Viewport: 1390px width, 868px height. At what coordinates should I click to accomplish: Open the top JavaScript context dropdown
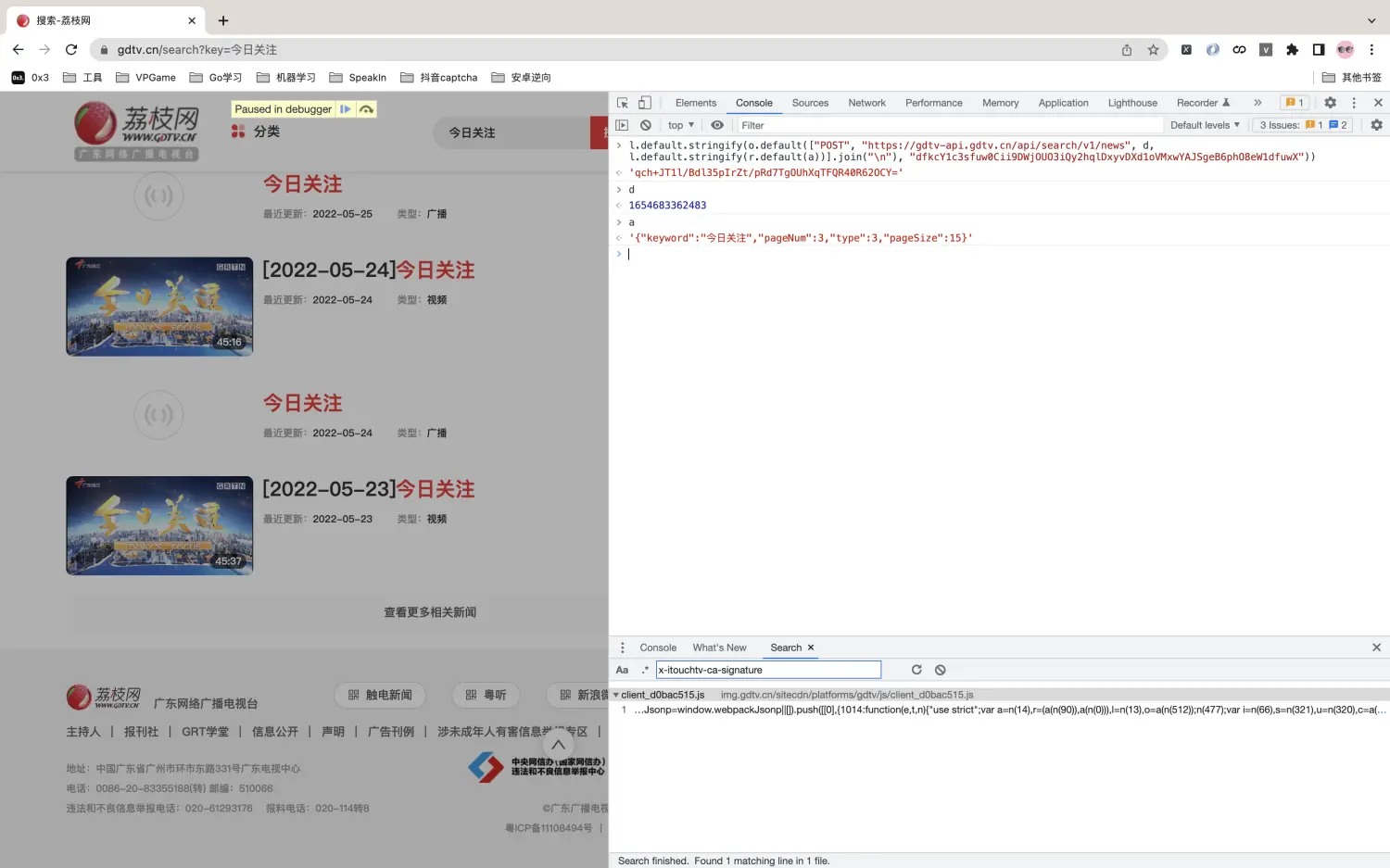(681, 125)
